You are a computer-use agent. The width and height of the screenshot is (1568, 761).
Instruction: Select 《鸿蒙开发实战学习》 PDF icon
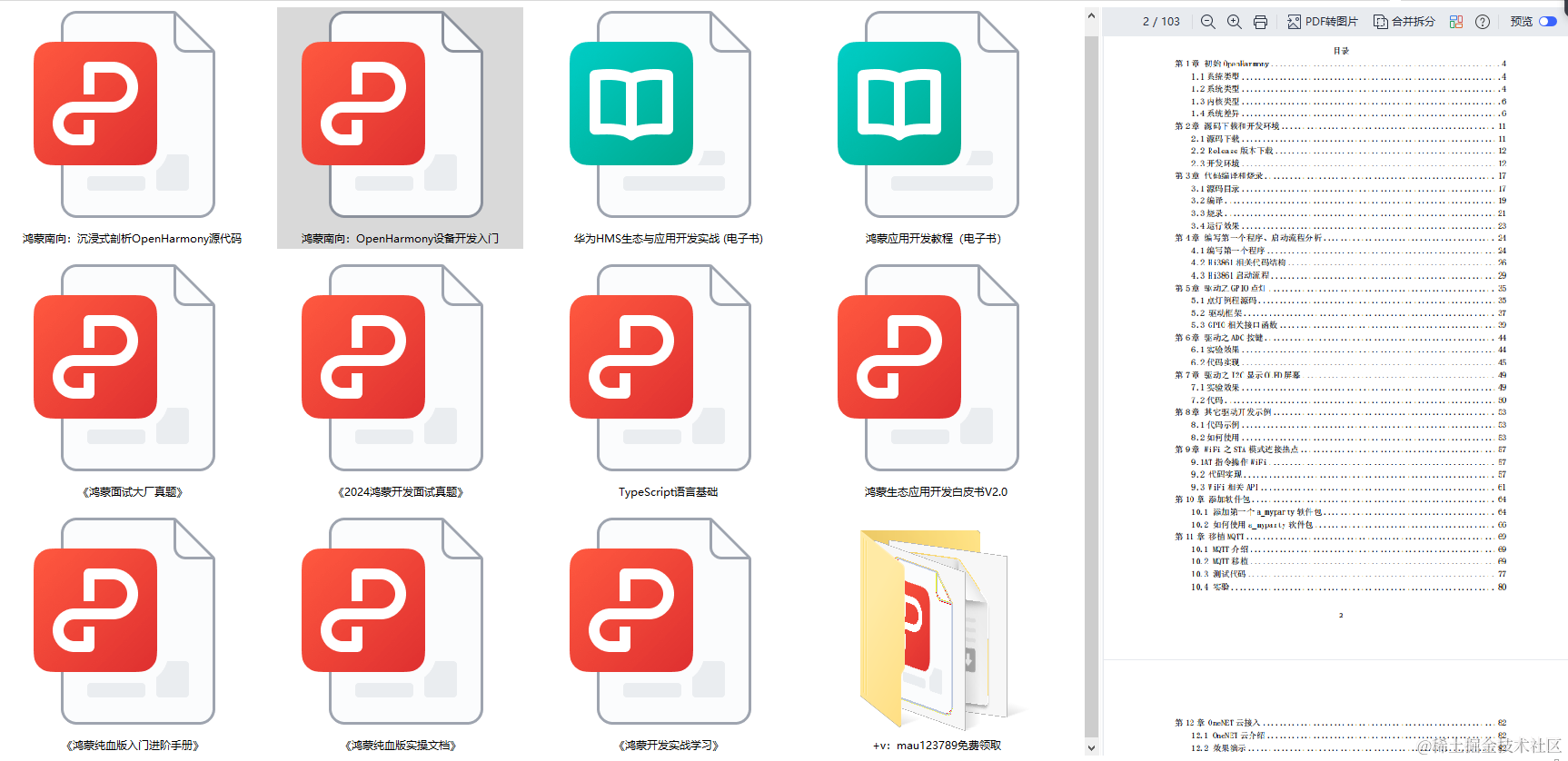pos(660,621)
